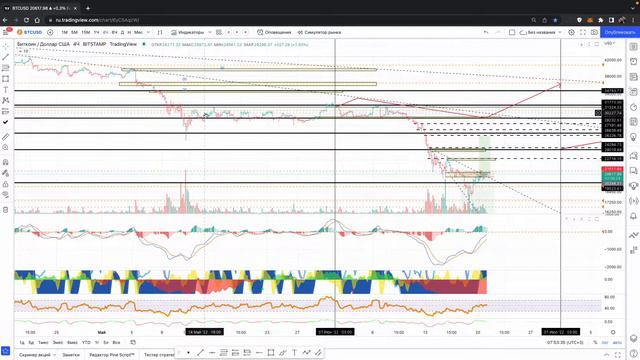The image size is (640, 360).
Task: Expand the Скринер акций dropdown arrow
Action: click(55, 355)
